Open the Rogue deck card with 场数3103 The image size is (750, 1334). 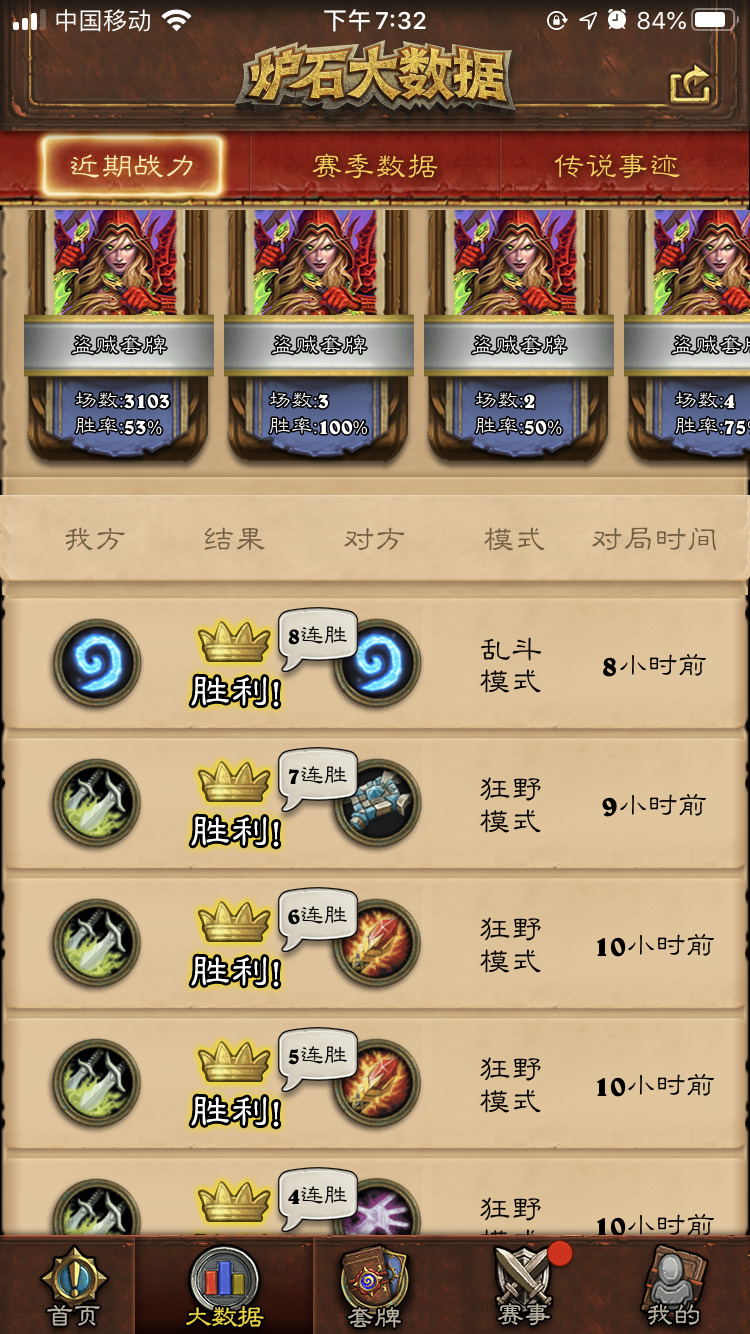[119, 335]
